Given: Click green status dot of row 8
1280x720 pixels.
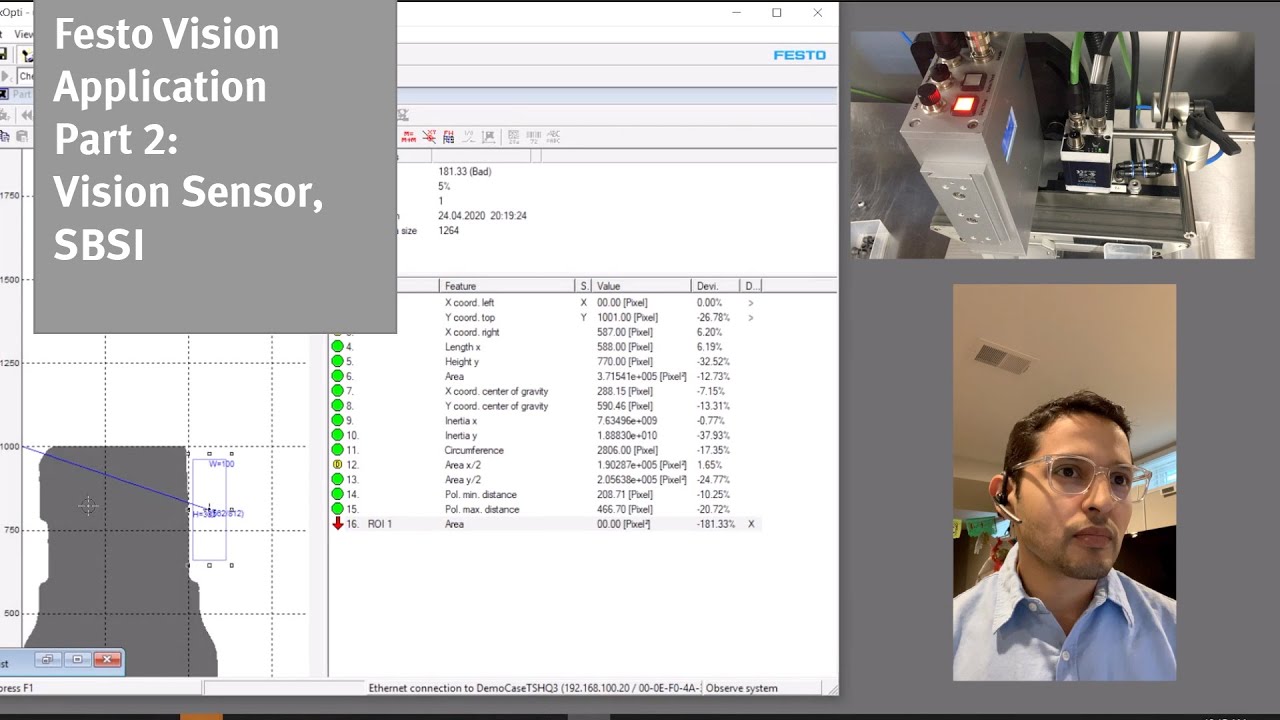Looking at the screenshot, I should (x=338, y=406).
